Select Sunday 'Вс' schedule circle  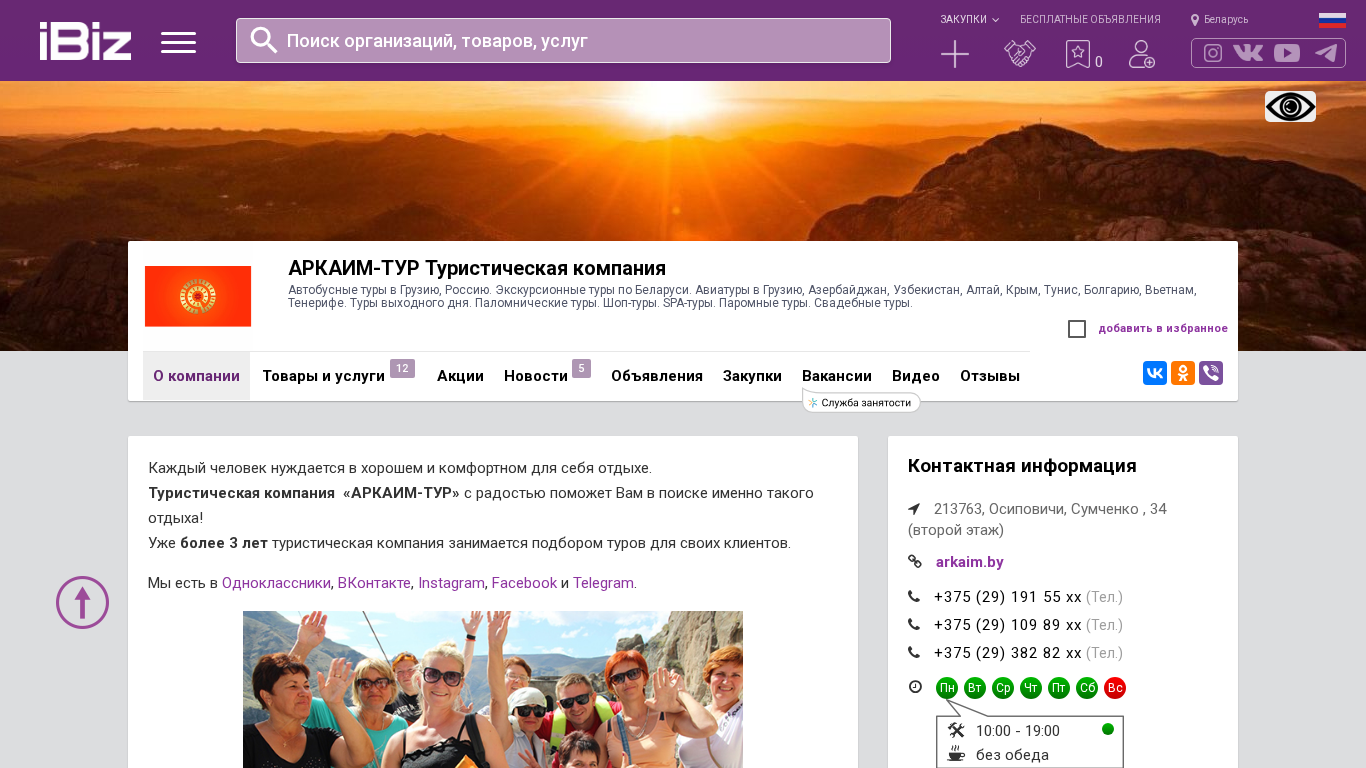tap(1115, 688)
